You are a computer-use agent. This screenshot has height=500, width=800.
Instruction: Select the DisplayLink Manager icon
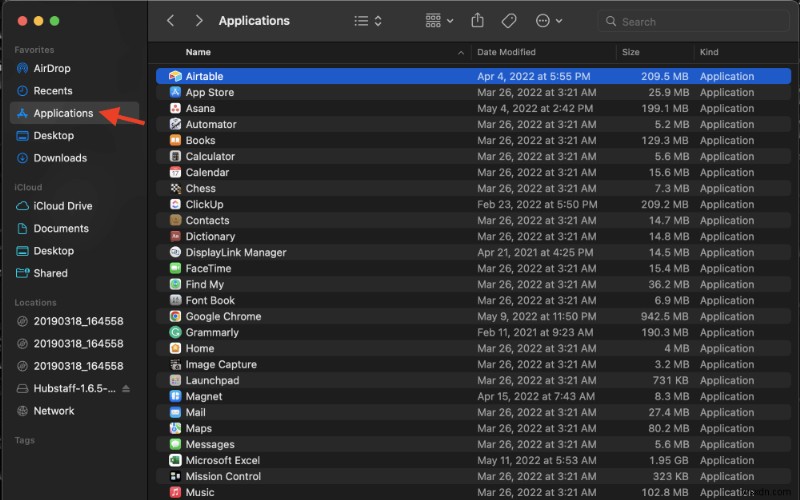tap(175, 252)
